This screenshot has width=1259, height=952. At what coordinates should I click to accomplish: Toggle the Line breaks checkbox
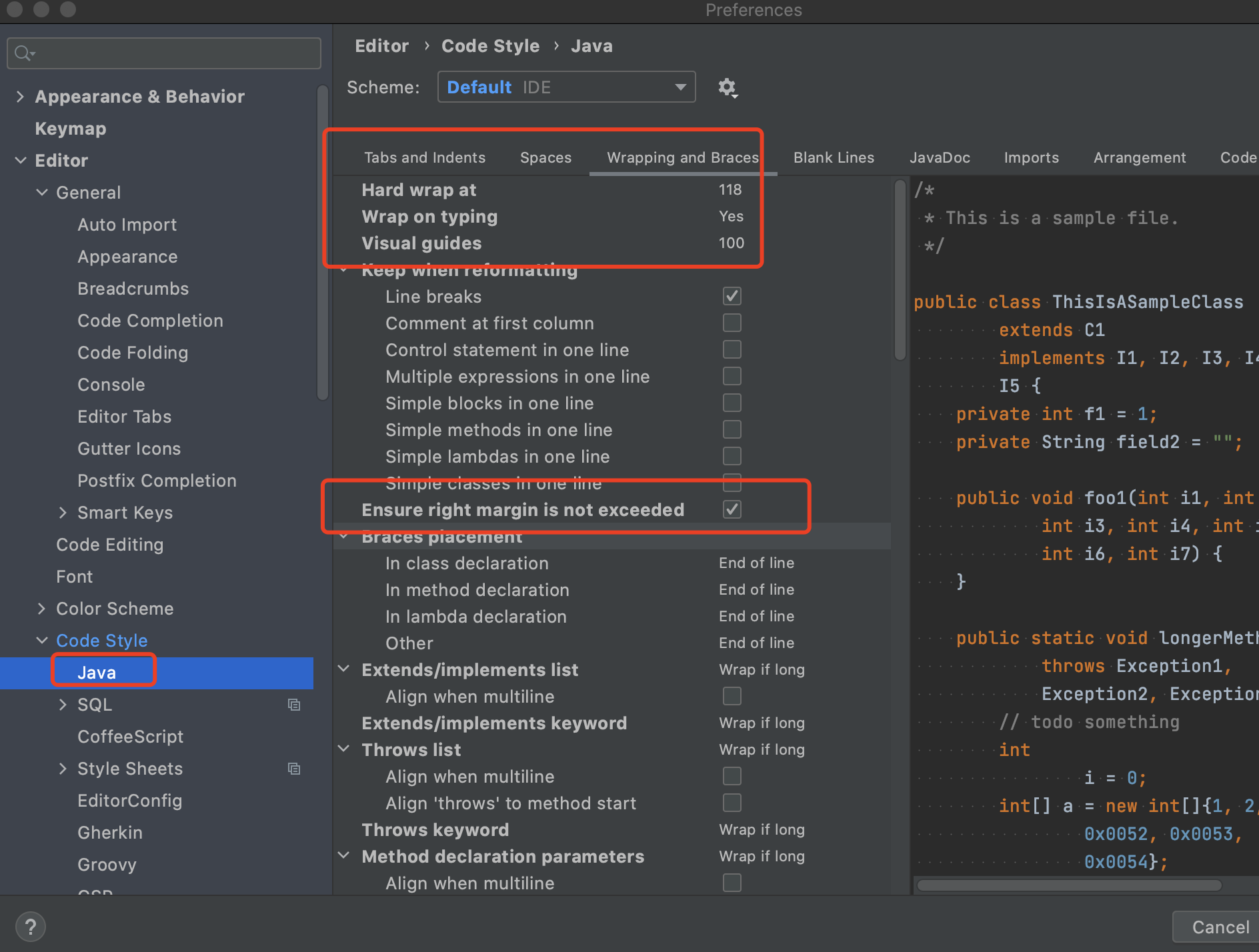click(732, 296)
